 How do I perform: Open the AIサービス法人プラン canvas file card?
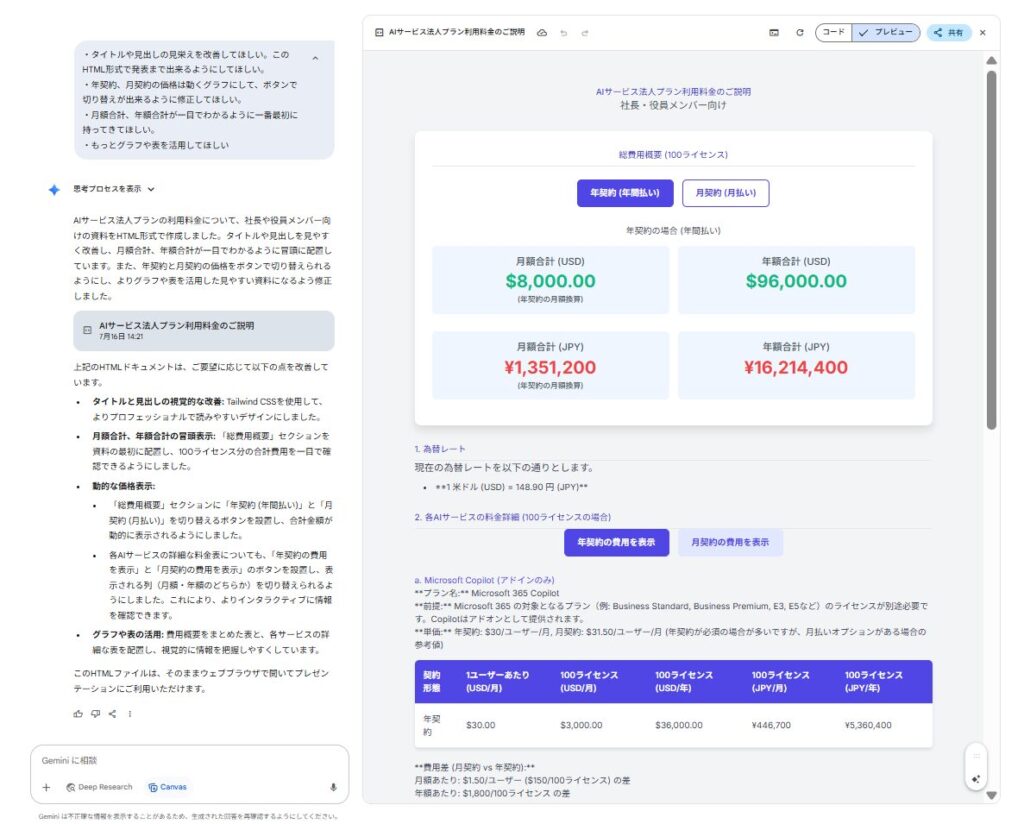point(204,330)
